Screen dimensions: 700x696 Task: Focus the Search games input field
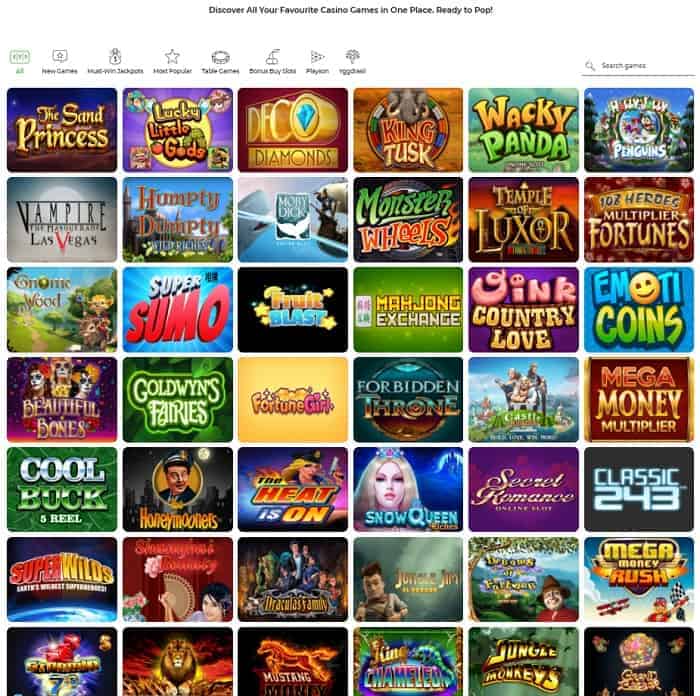(x=638, y=66)
